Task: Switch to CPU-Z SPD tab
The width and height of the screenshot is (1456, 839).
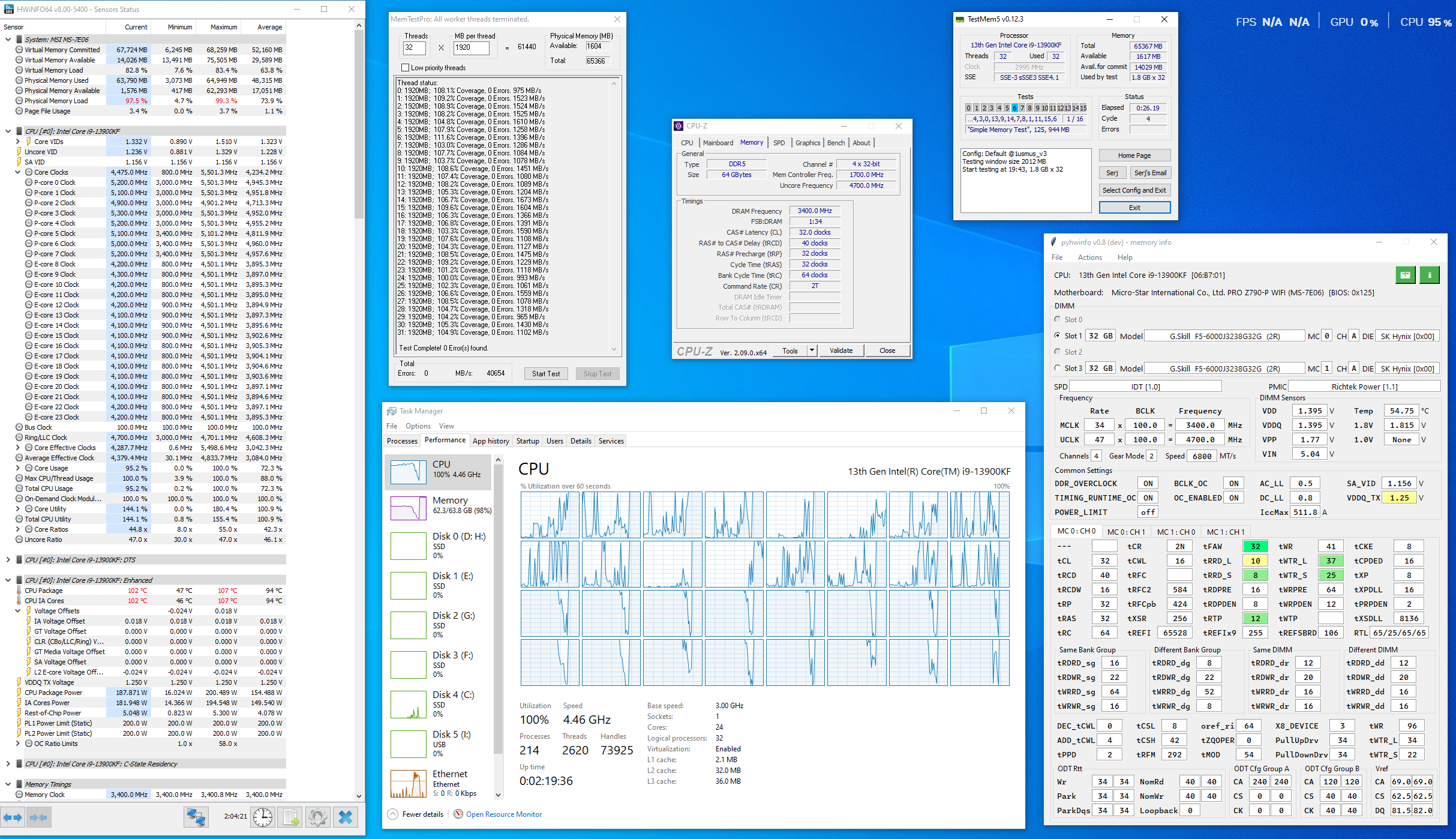Action: (779, 143)
